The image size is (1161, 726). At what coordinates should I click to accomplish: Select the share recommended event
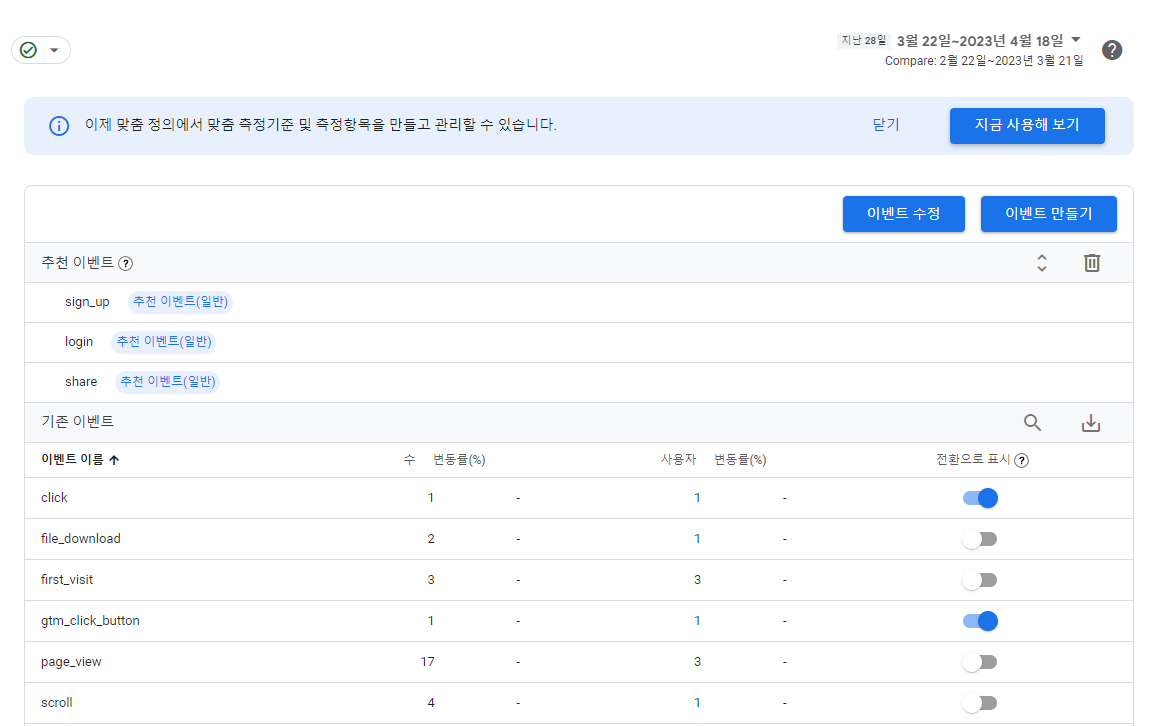click(x=81, y=382)
